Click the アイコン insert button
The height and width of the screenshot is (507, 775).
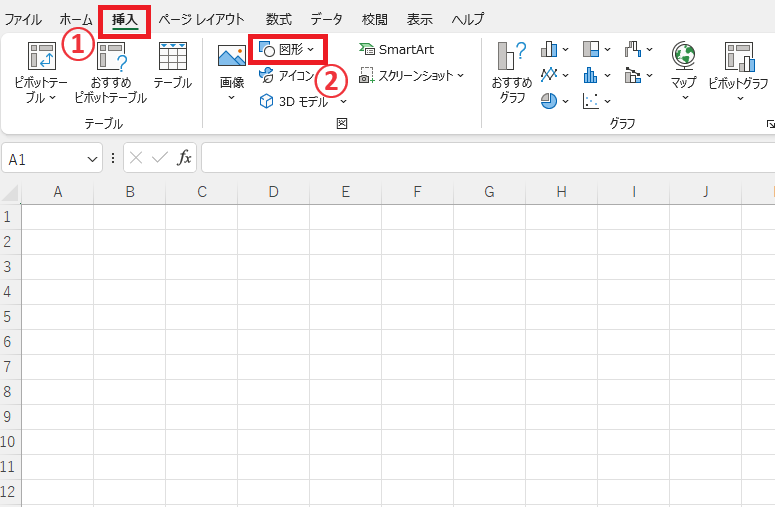click(x=287, y=76)
